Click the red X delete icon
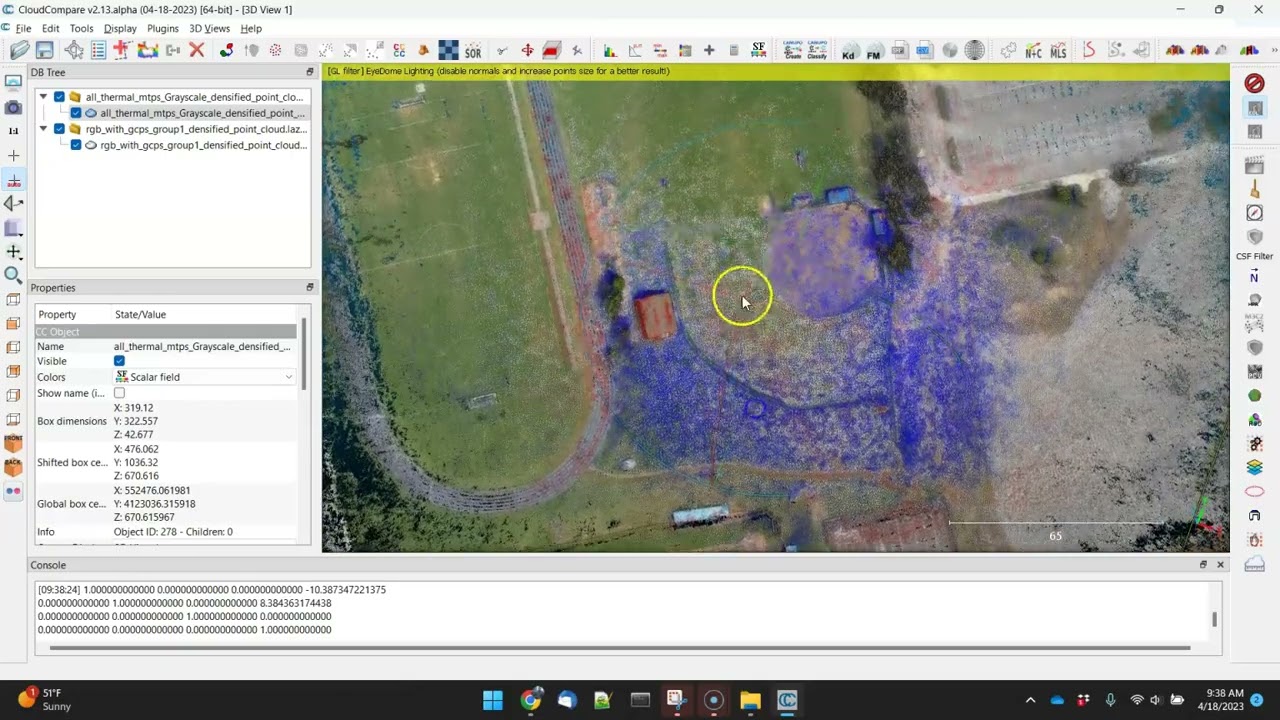Viewport: 1280px width, 720px height. [197, 50]
